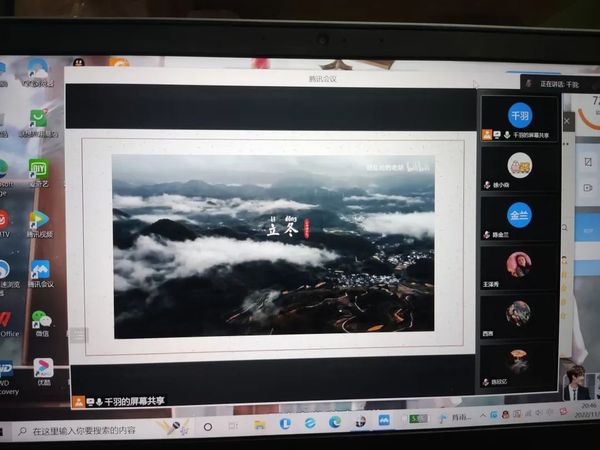
Task: Select 徐小查's participant tile
Action: point(519,168)
